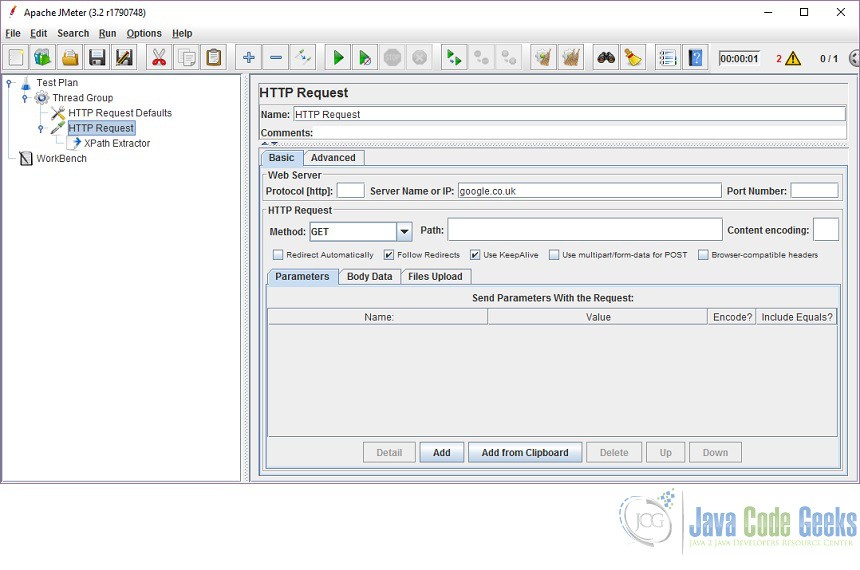Screen dimensions: 860x570
Task: Save the test plan with floppy icon
Action: [97, 57]
